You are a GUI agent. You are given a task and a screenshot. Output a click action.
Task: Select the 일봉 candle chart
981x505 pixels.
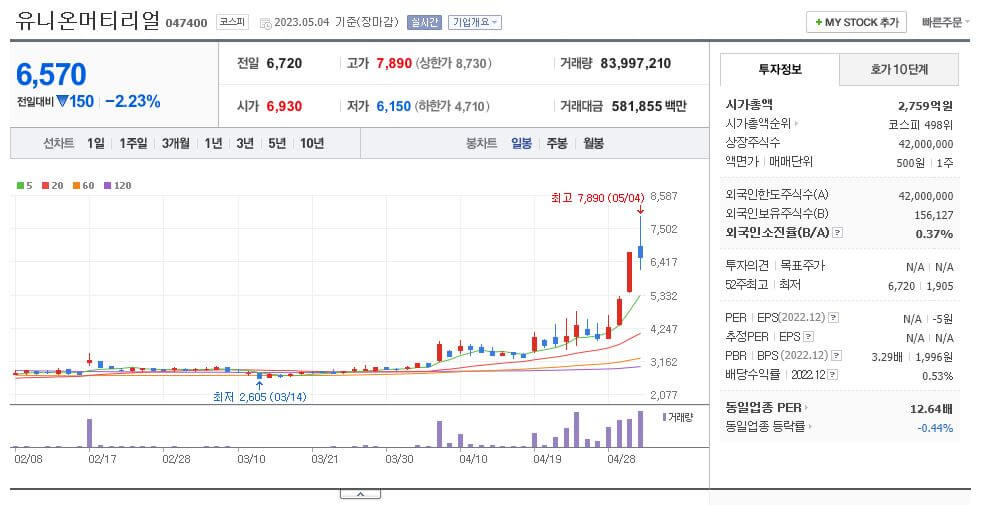pyautogui.click(x=521, y=143)
